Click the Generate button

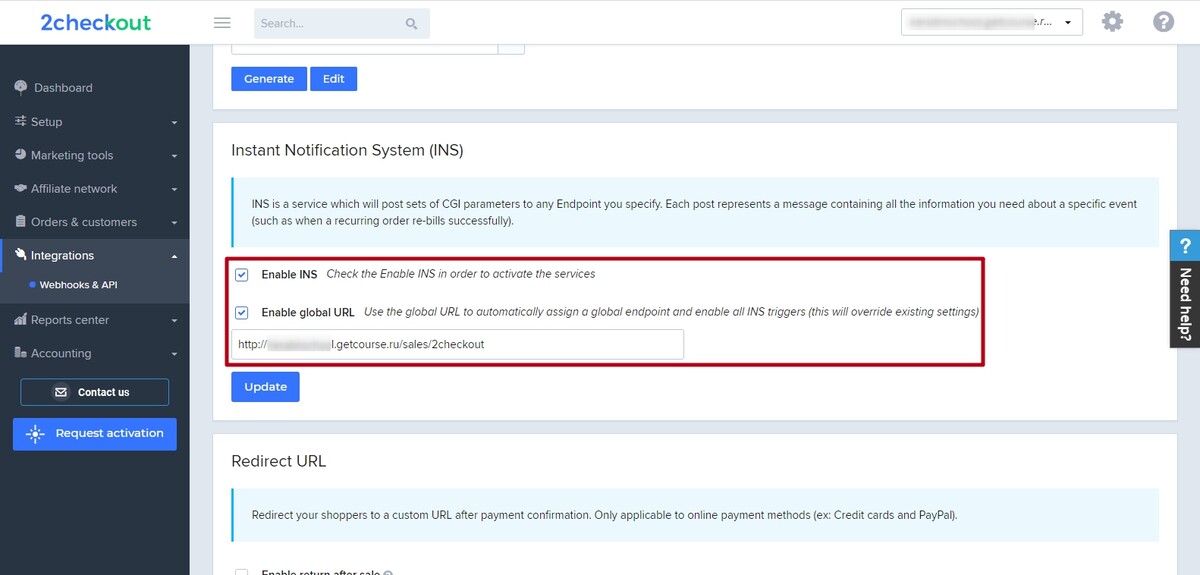269,79
